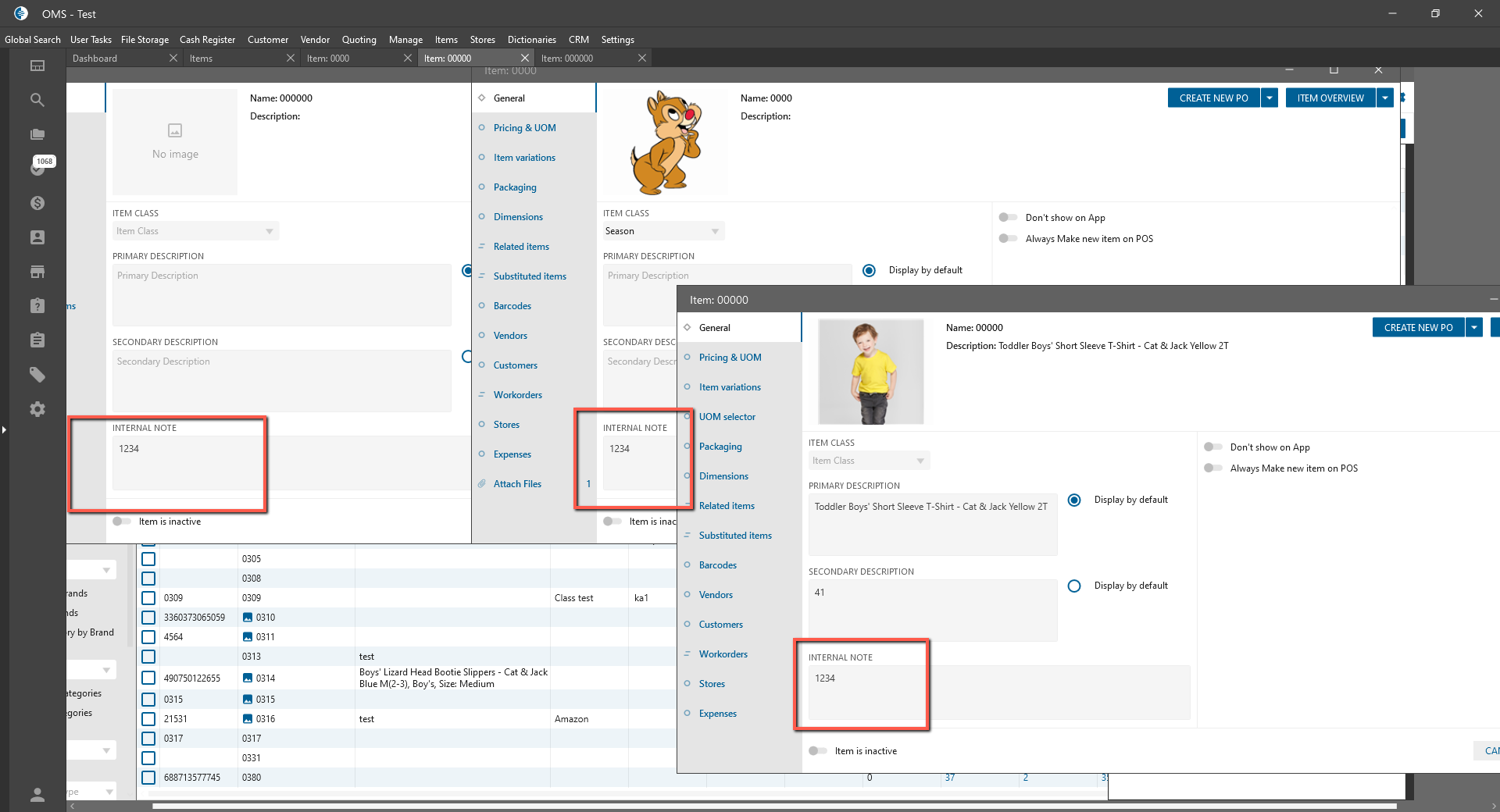Expand the arrow beside CREATE NEW PO, Item 0000 window
This screenshot has height=812, width=1500.
pyautogui.click(x=1270, y=98)
